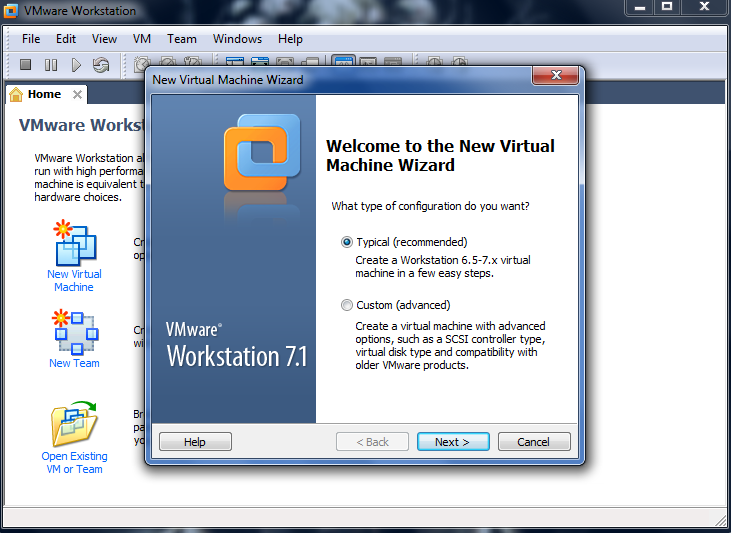Open the Edit menu
731x533 pixels.
66,39
